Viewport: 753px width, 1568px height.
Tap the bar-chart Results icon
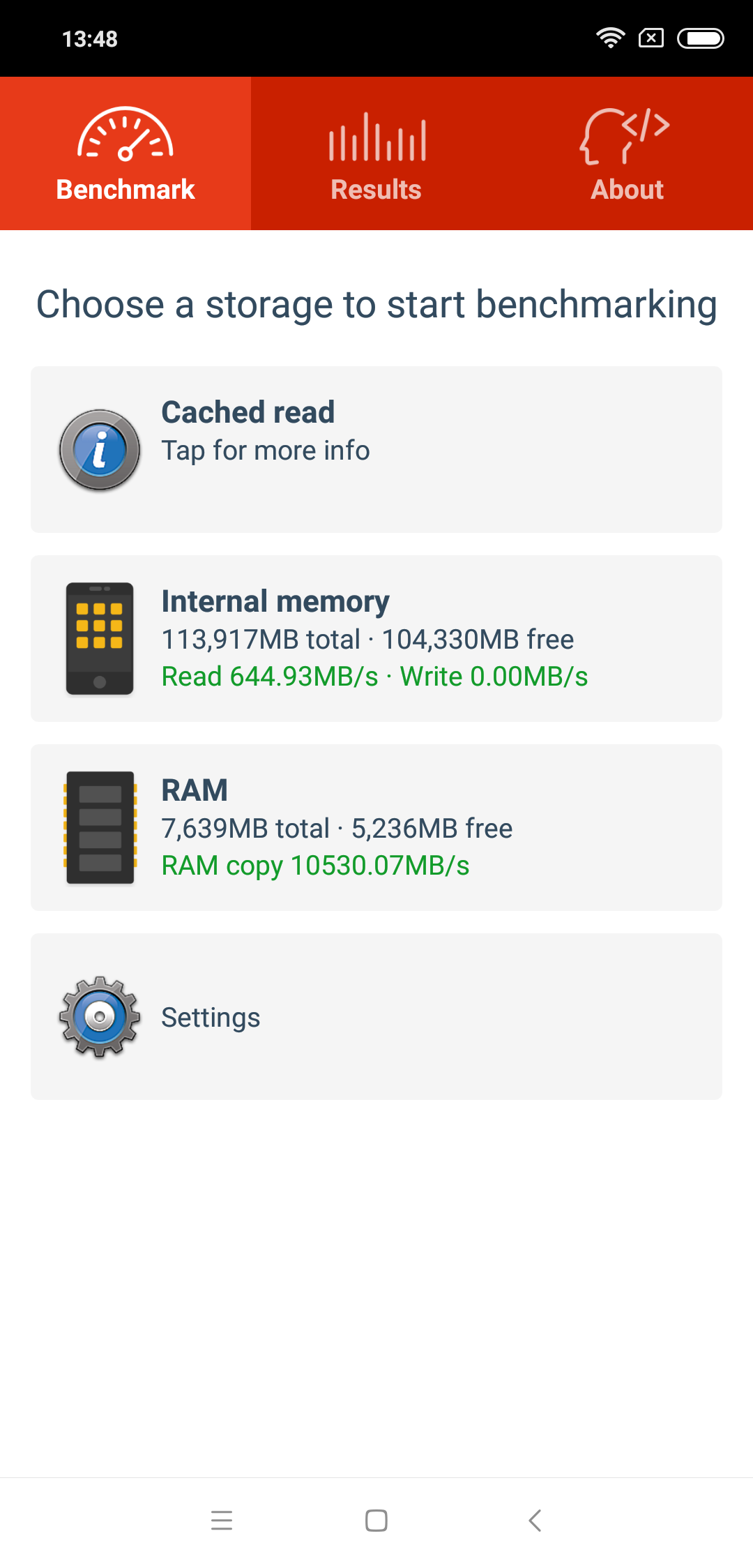(377, 137)
